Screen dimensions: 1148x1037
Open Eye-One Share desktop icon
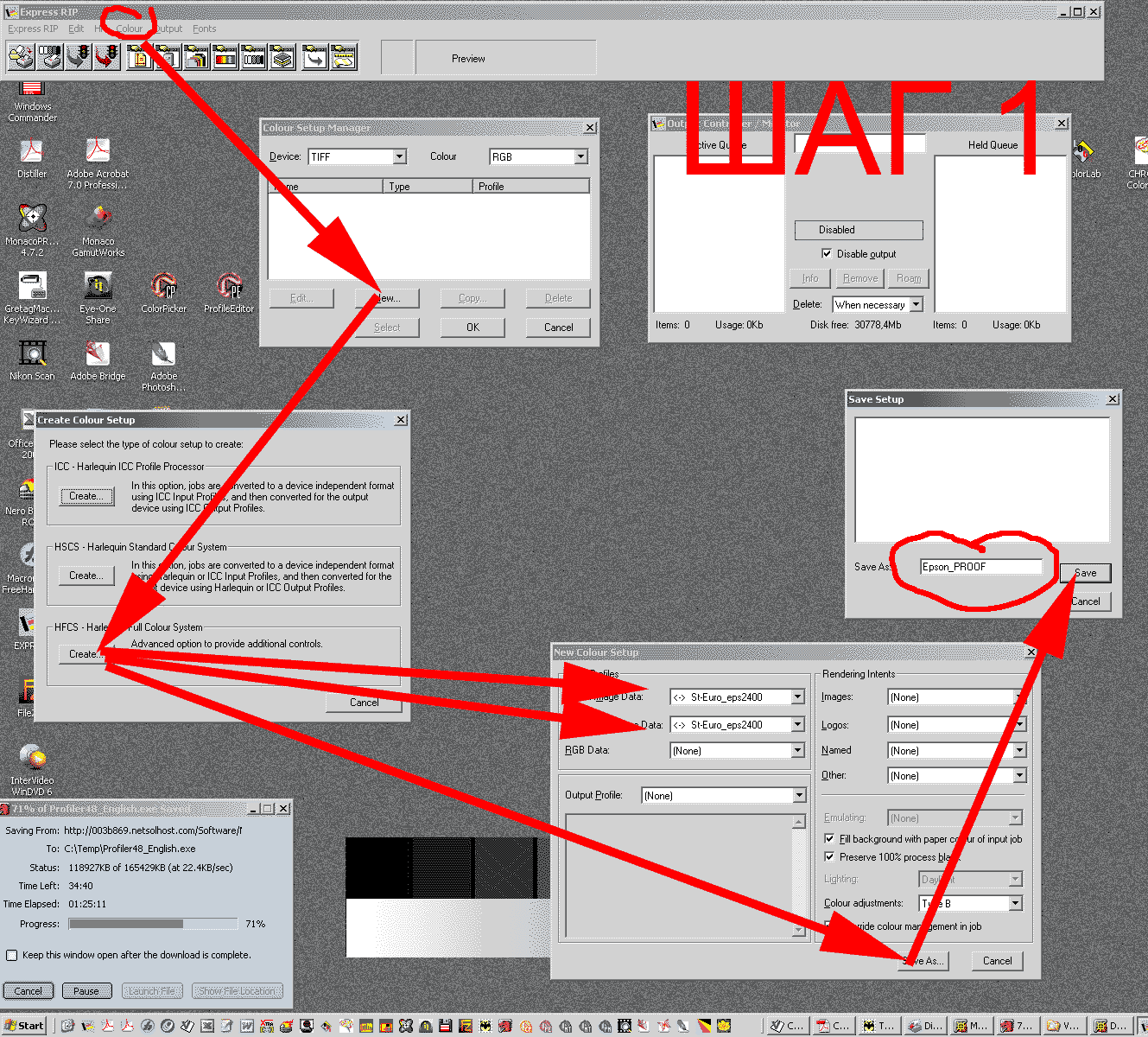click(x=98, y=297)
